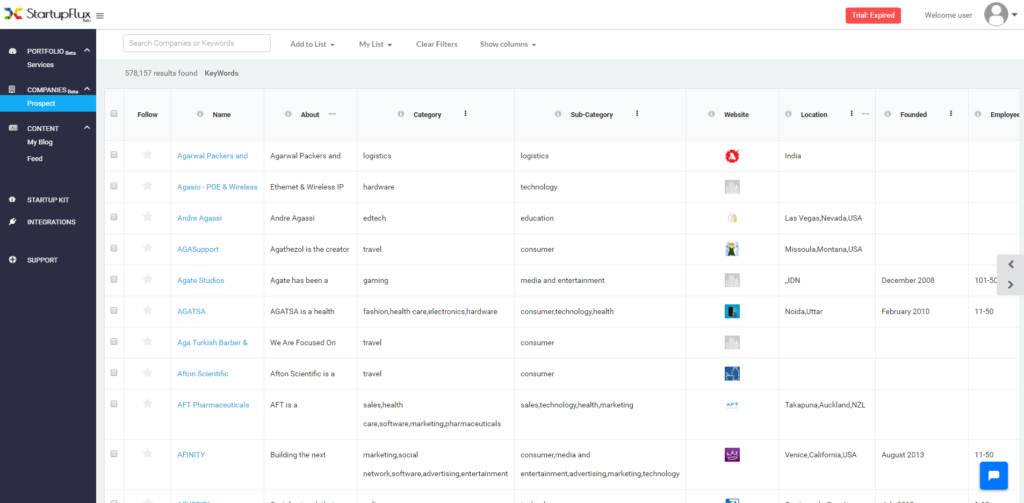
Task: Open the chat support bubble
Action: 993,476
